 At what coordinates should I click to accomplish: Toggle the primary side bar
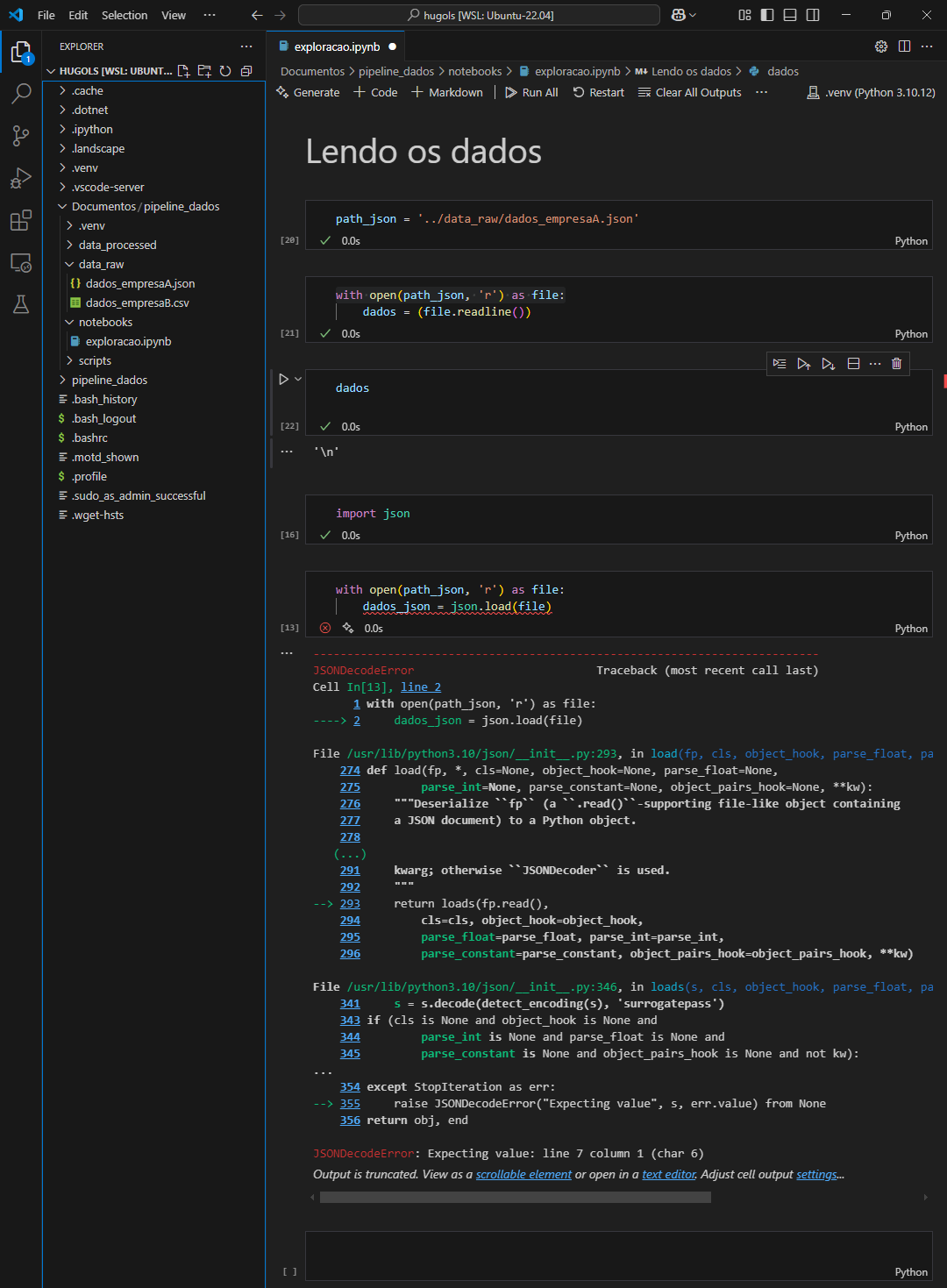pos(767,15)
